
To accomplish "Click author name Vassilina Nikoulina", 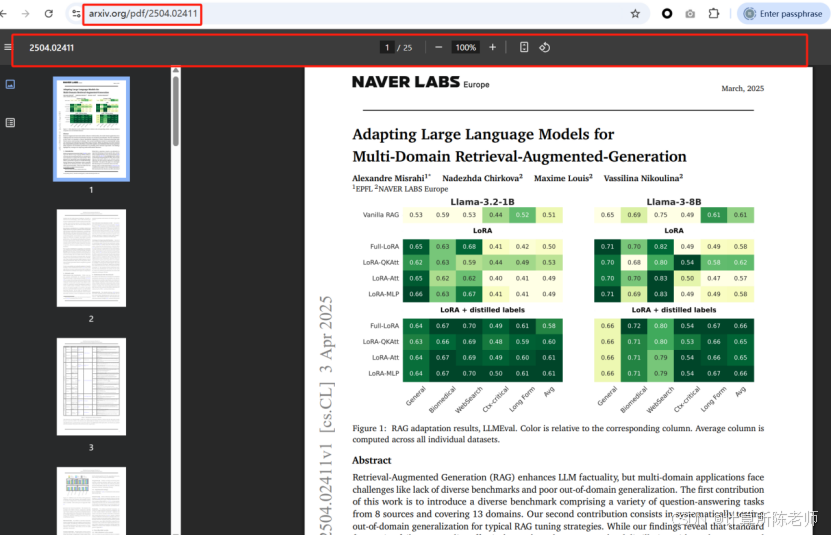I will (x=641, y=178).
